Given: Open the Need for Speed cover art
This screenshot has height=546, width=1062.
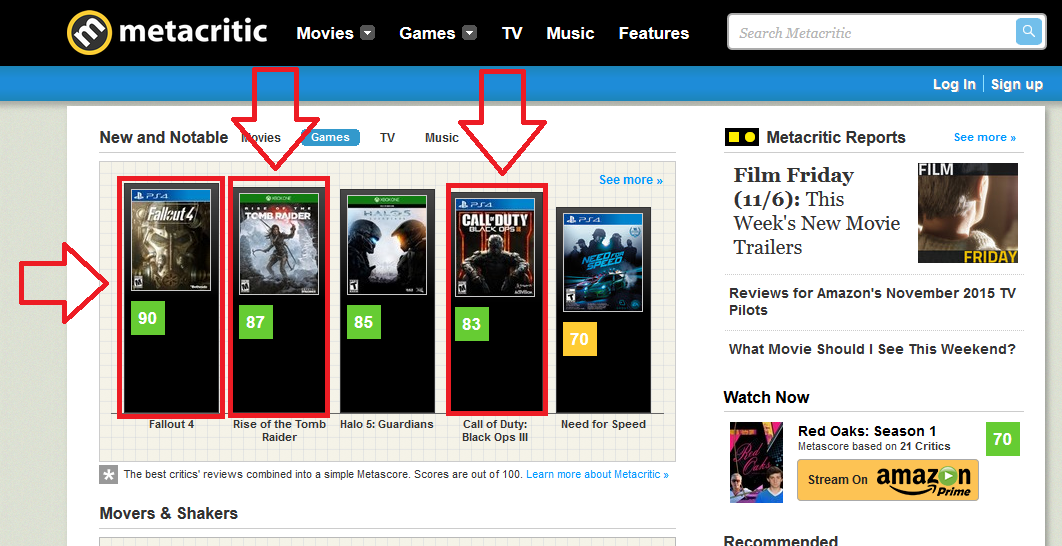Looking at the screenshot, I should coord(603,263).
